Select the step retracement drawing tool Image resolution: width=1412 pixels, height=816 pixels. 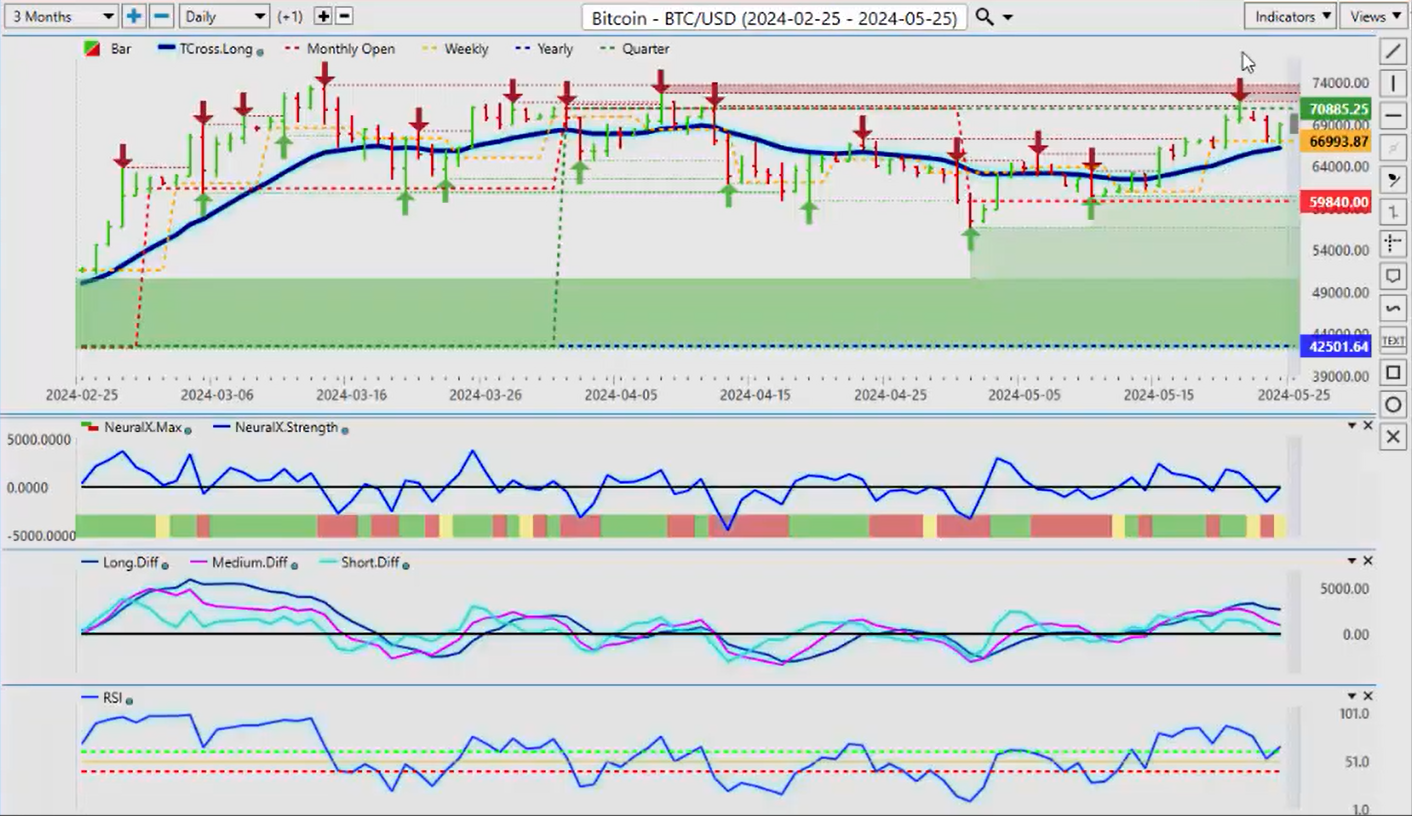pos(1393,212)
